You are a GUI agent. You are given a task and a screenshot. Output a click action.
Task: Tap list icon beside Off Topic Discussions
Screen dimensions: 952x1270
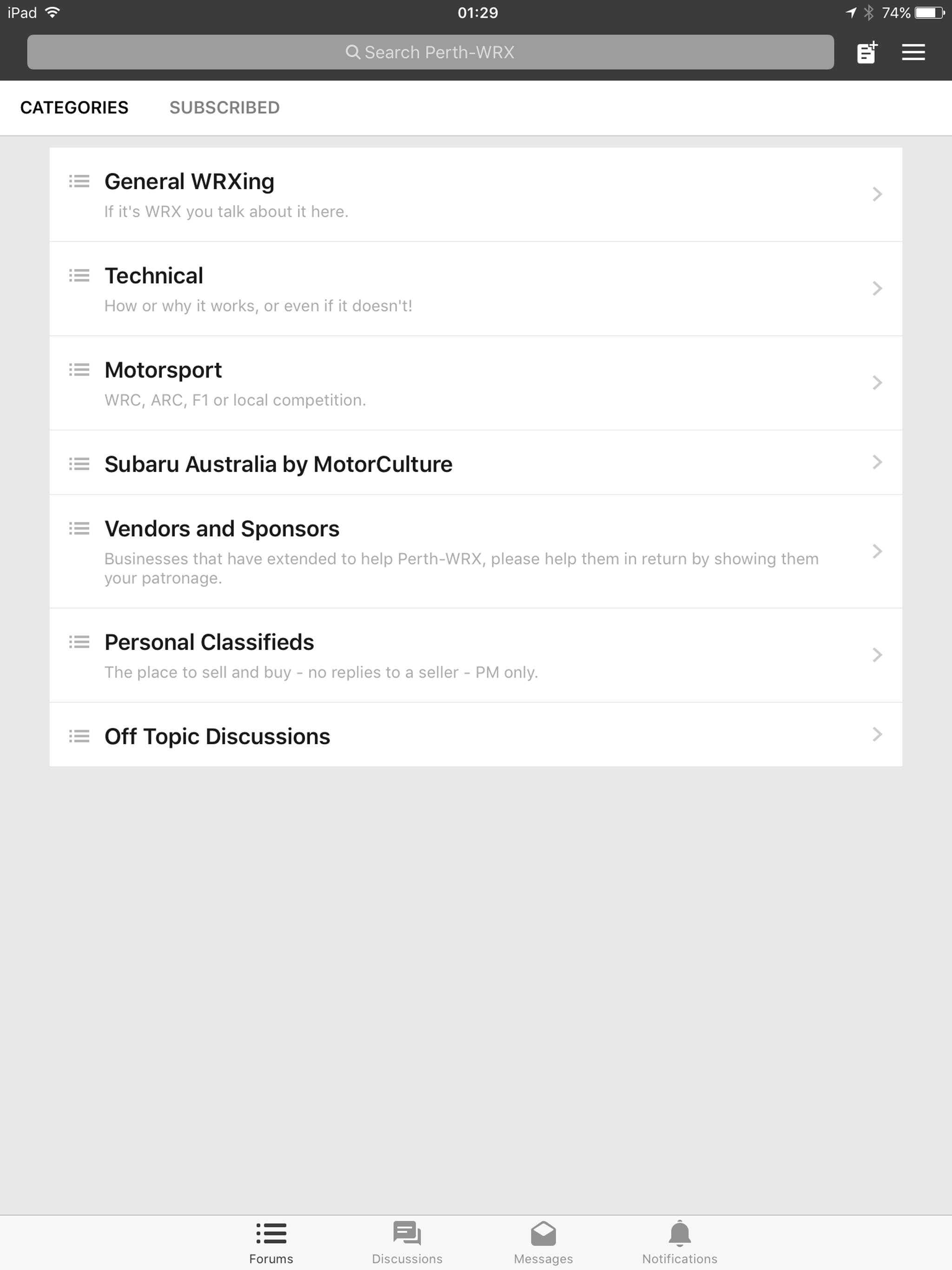tap(79, 736)
